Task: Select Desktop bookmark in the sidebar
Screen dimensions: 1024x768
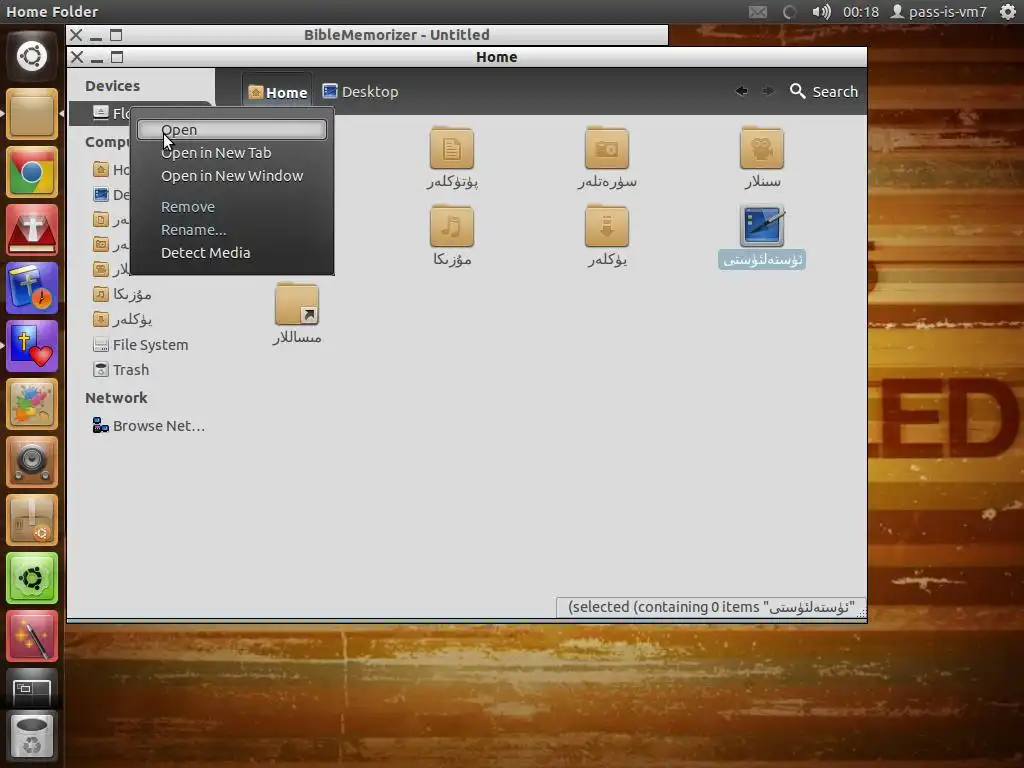Action: click(111, 195)
